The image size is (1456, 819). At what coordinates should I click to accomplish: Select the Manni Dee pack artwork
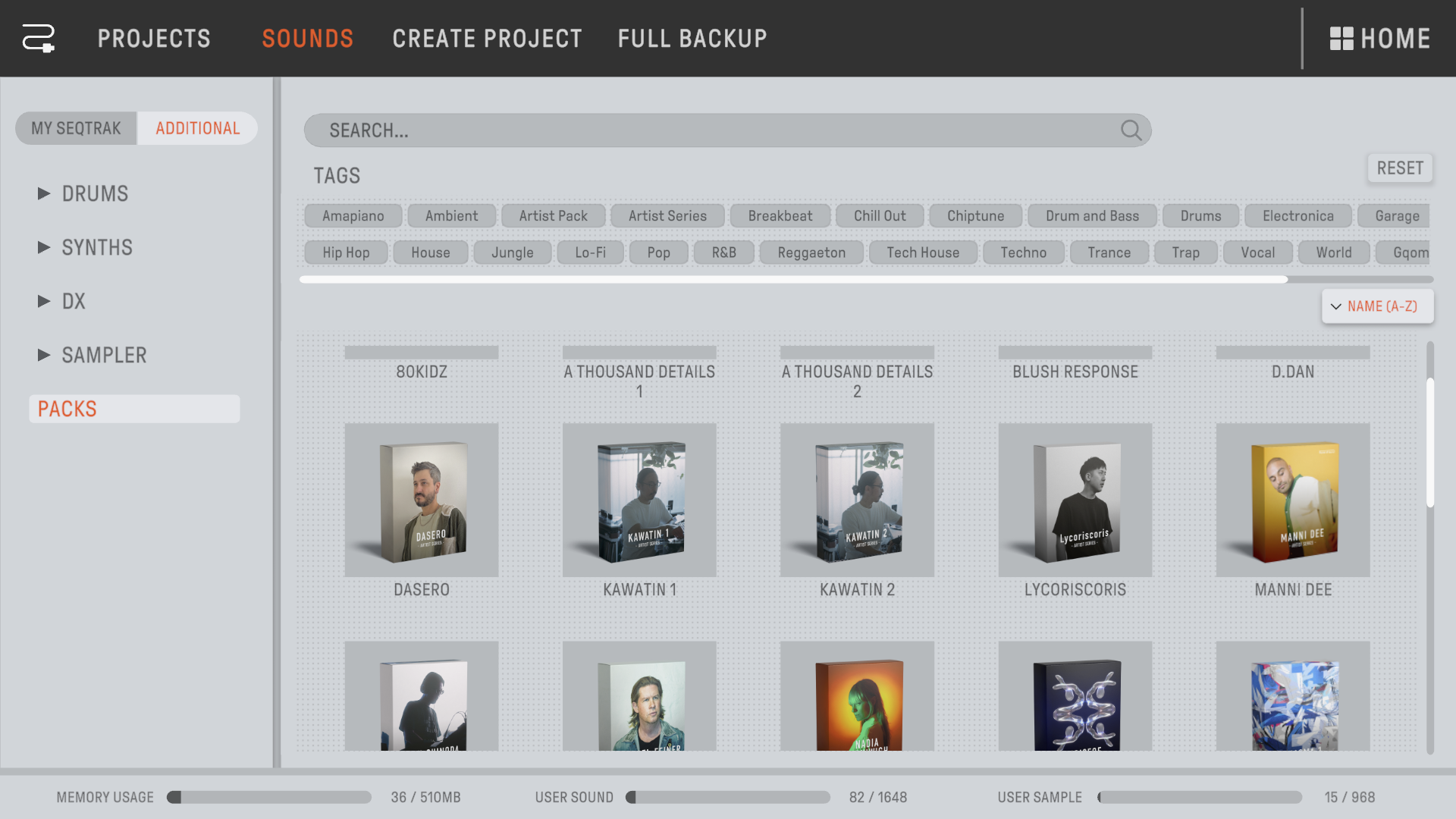[x=1293, y=500]
